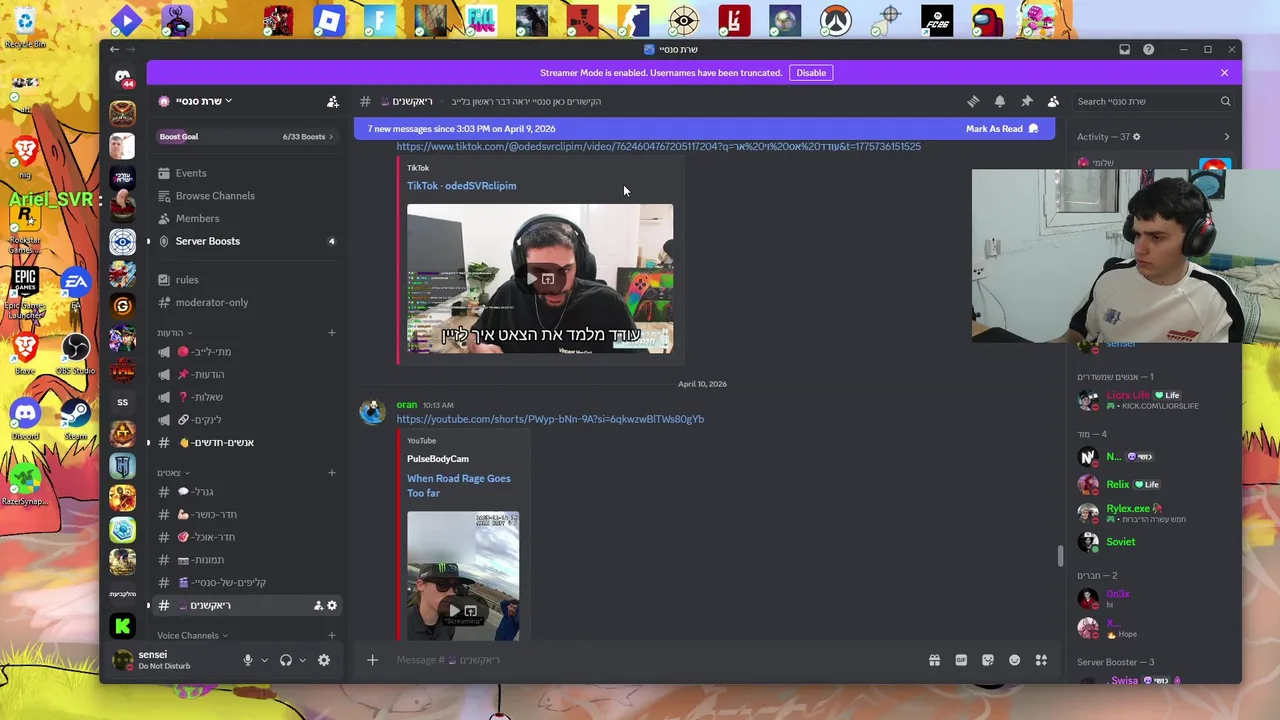Click the plus attach button in message bar

point(372,660)
